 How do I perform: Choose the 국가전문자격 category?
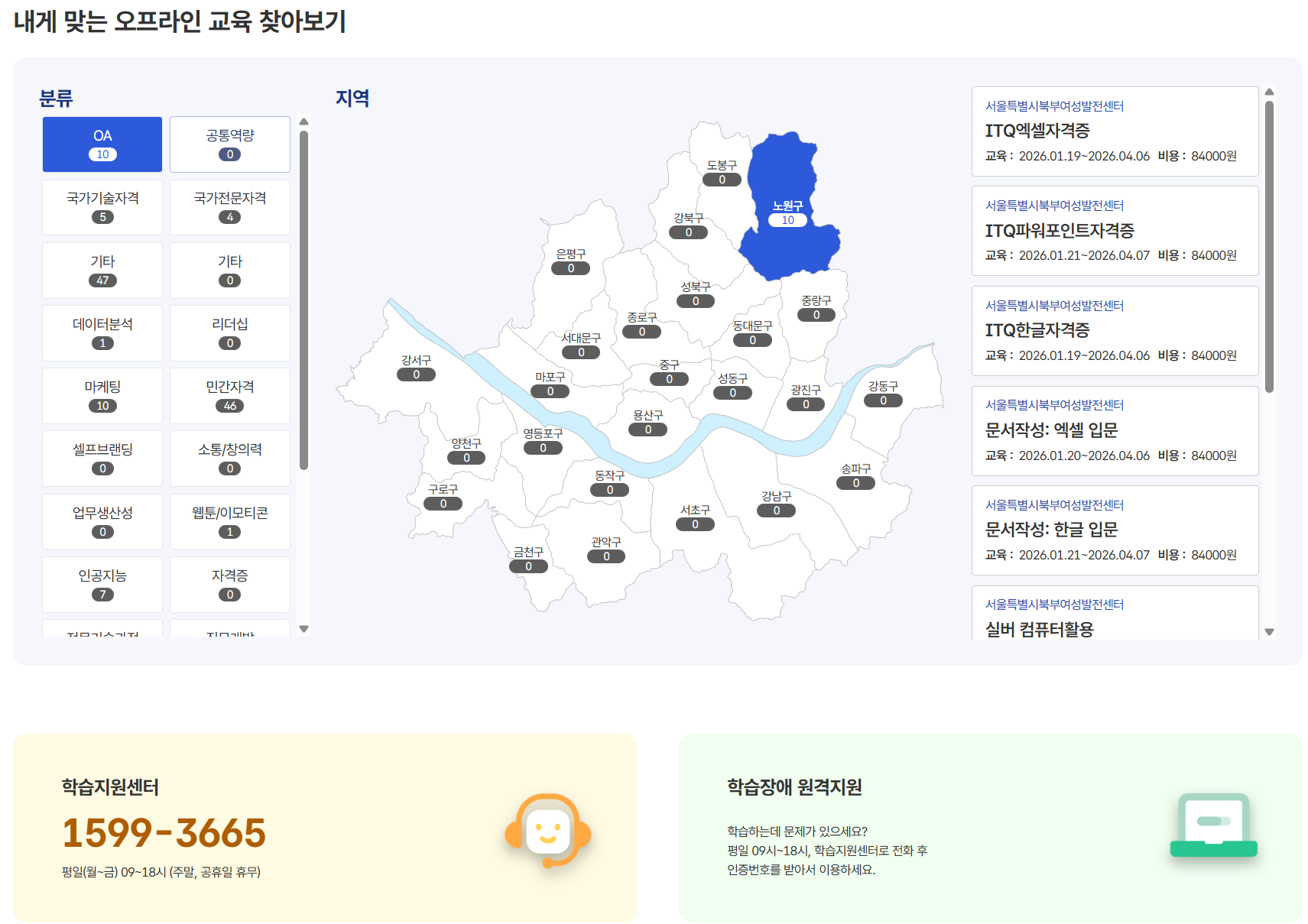pyautogui.click(x=230, y=207)
